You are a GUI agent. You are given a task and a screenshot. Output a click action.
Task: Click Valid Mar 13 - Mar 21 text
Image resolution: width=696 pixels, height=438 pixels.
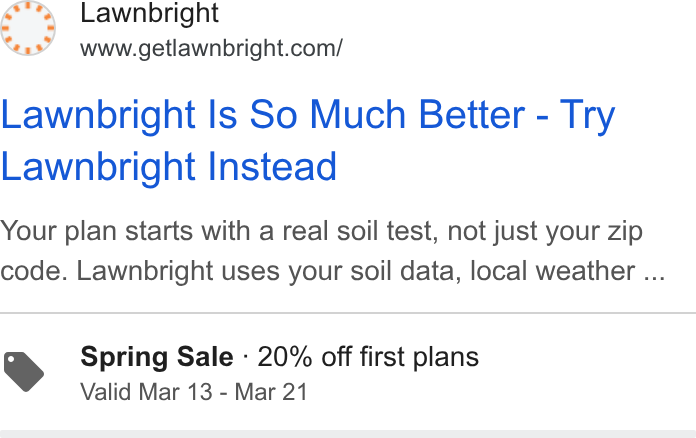(x=194, y=392)
